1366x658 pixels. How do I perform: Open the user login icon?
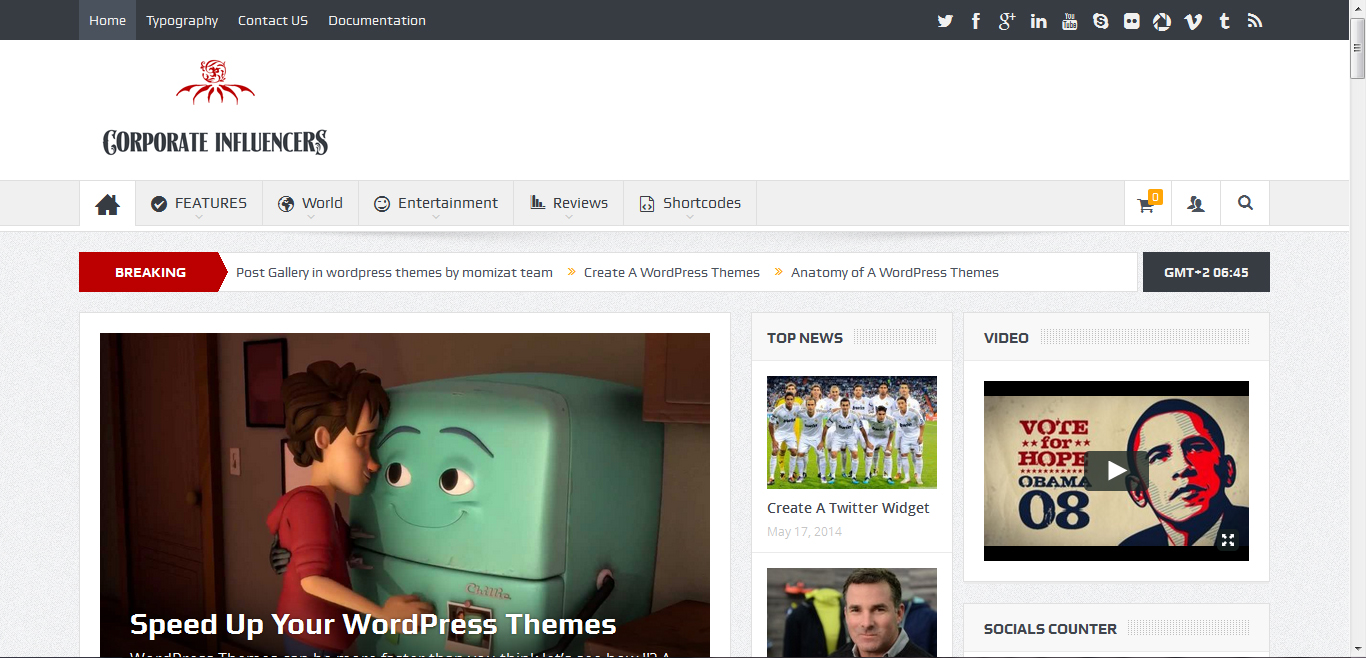click(1196, 204)
